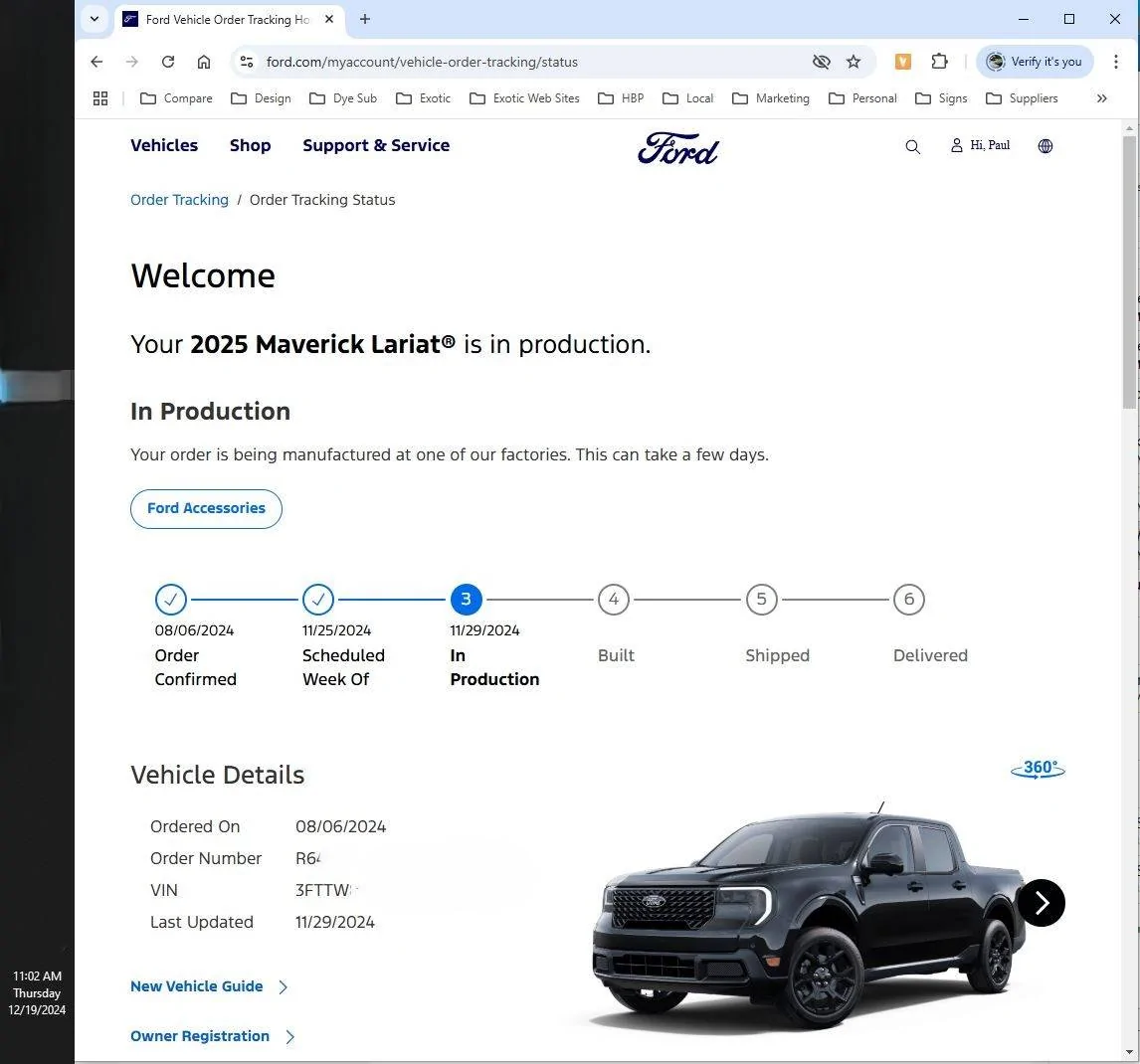View site information icon in address bar
This screenshot has height=1064, width=1140.
(247, 62)
